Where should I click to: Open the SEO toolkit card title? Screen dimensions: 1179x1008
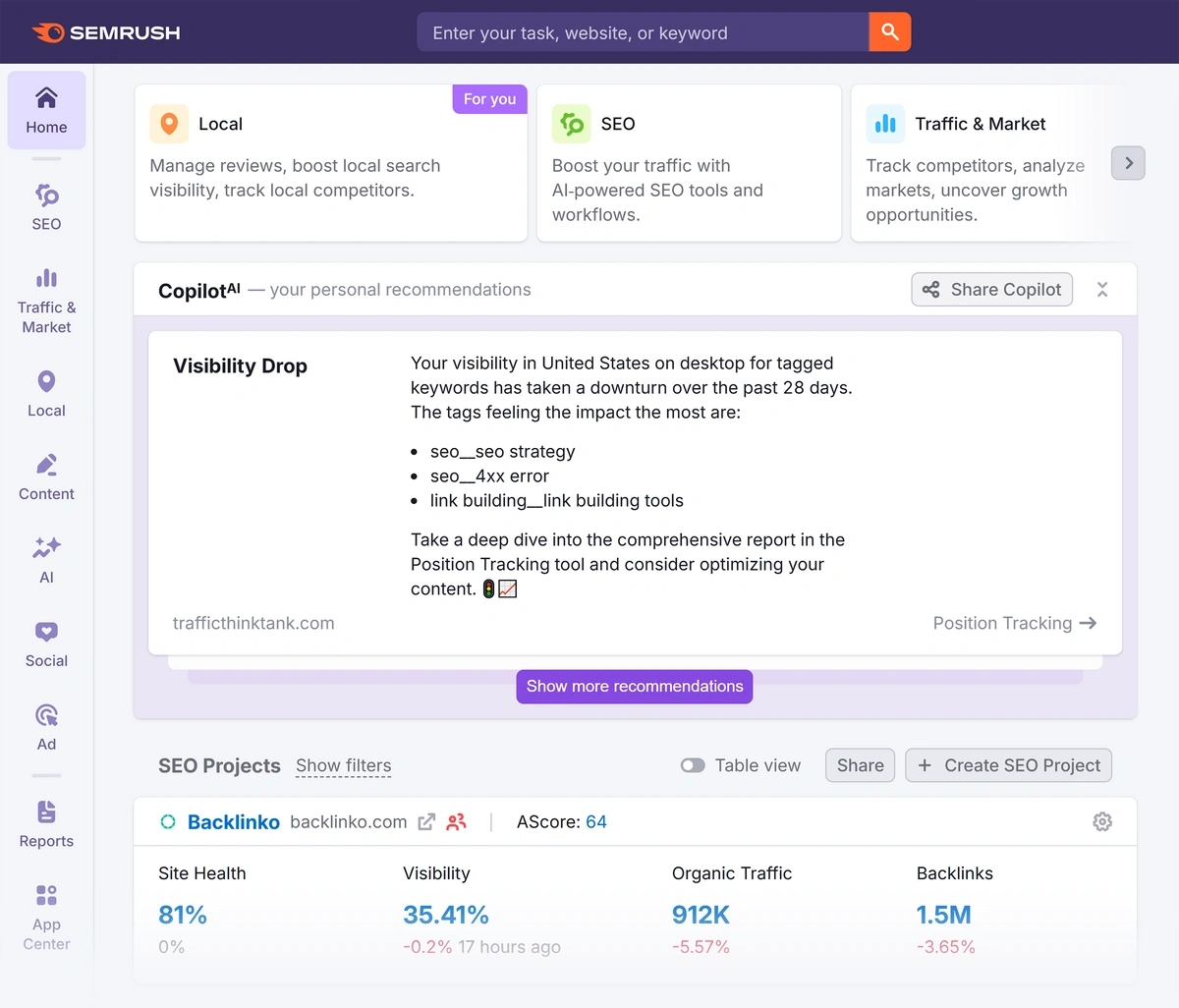point(618,124)
